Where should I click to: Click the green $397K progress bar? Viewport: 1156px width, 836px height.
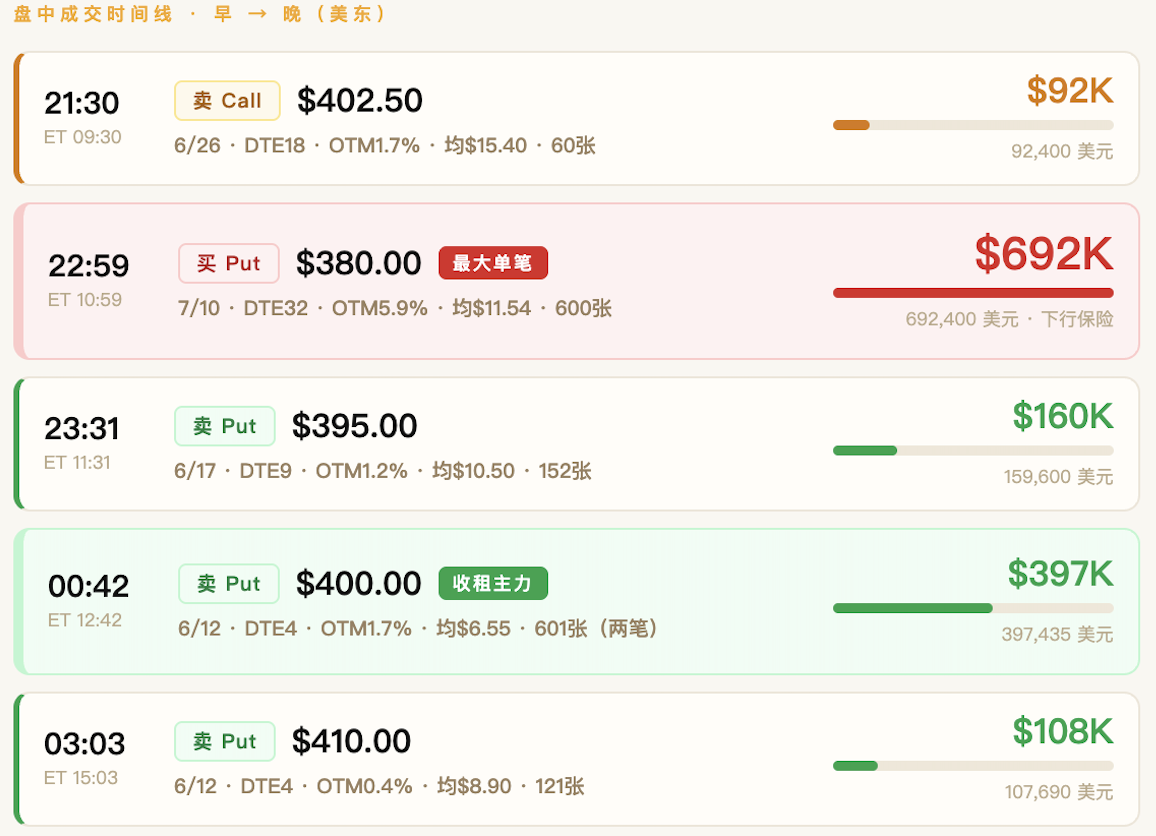[973, 608]
